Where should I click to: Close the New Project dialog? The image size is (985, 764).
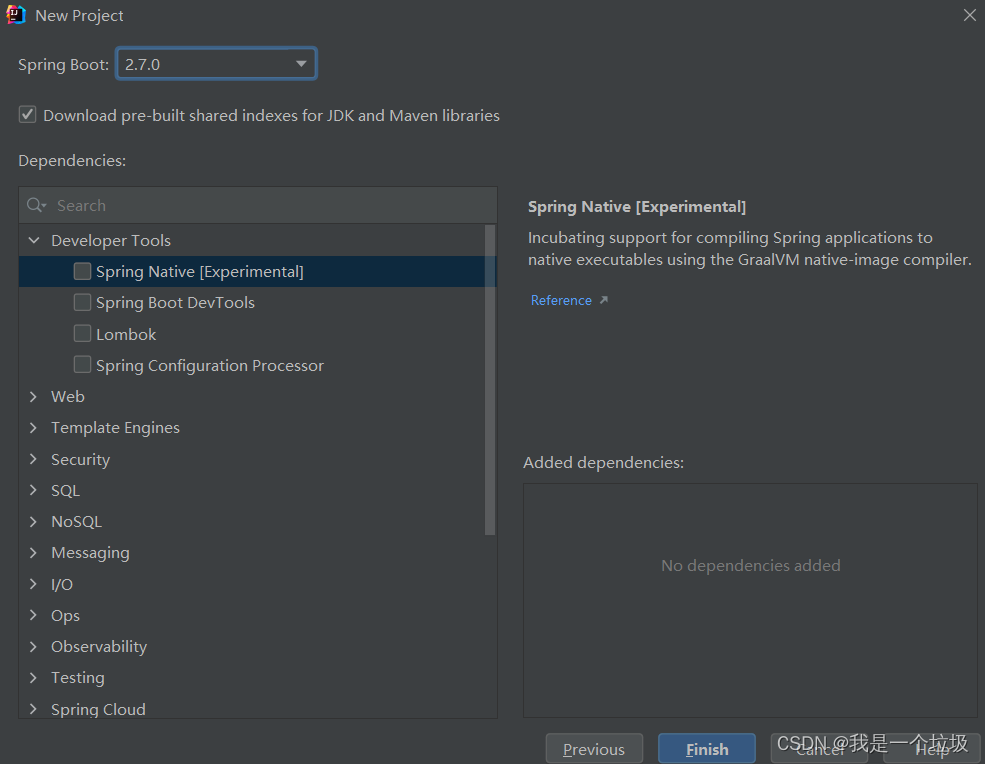tap(970, 15)
